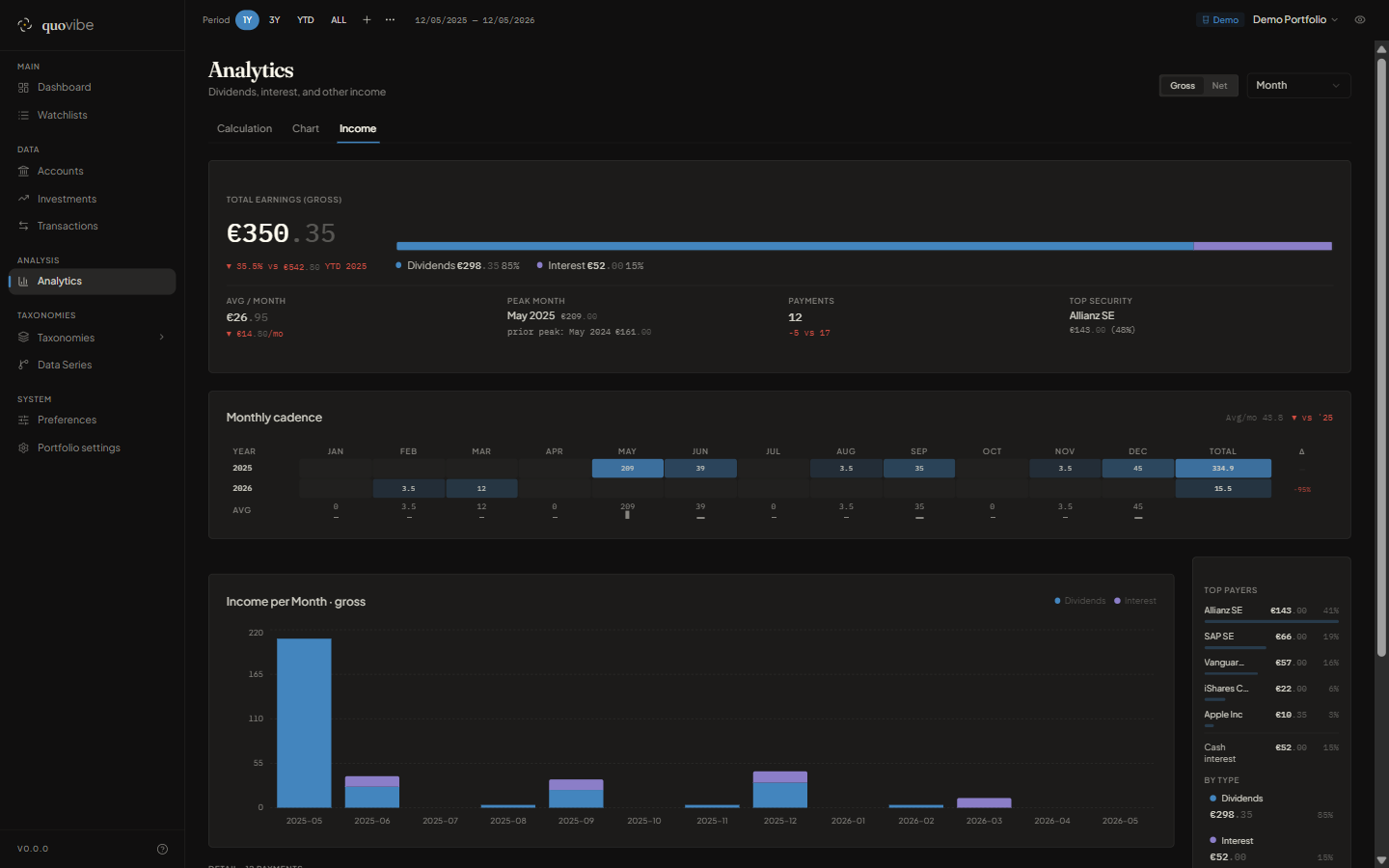Click the 2025 total cell 334.9
This screenshot has width=1389, height=868.
tap(1223, 469)
